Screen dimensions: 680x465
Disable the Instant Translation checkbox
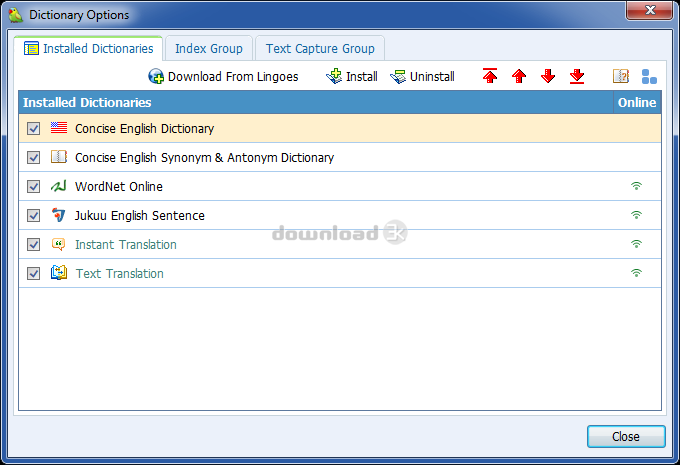(33, 245)
